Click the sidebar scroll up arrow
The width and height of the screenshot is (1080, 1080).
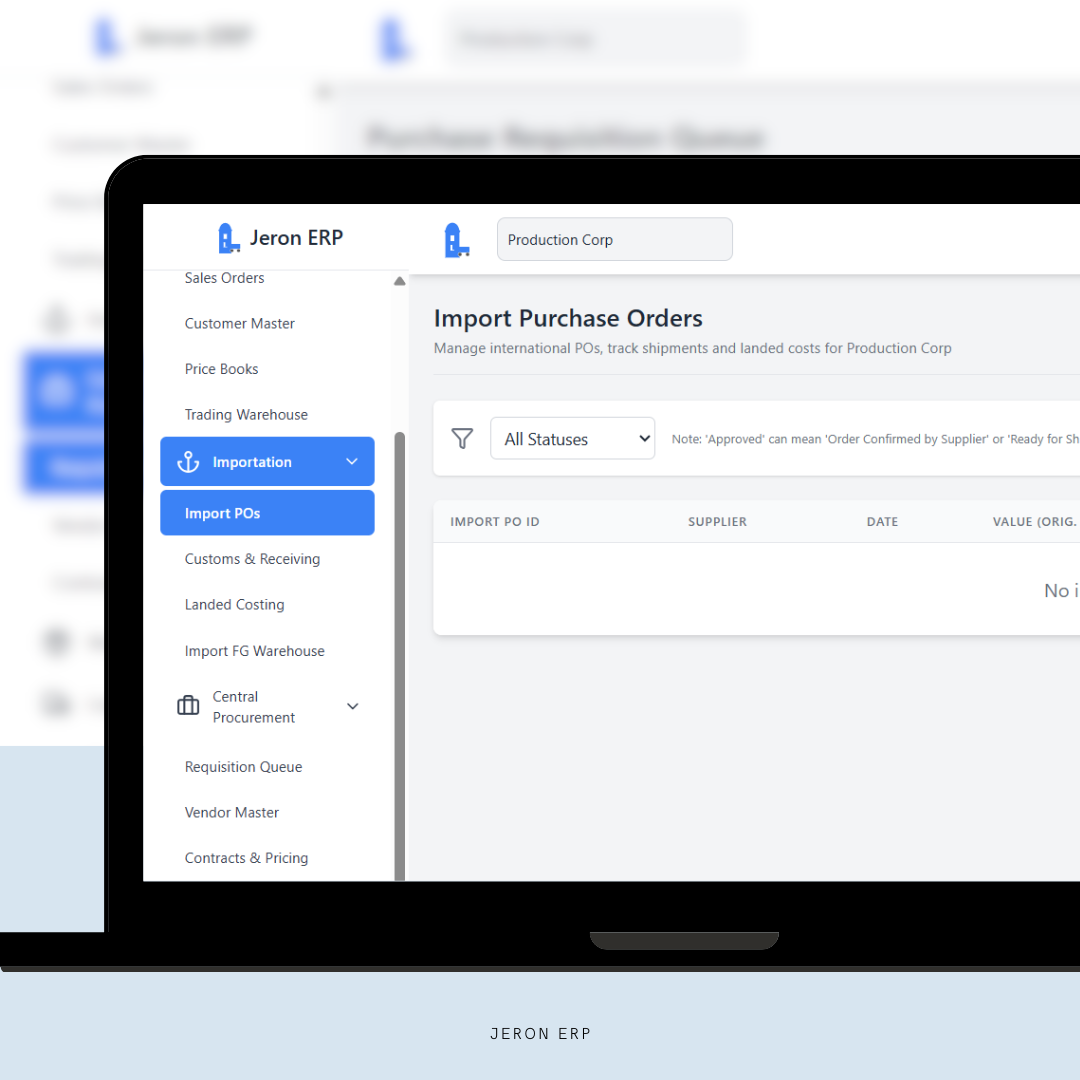[400, 282]
